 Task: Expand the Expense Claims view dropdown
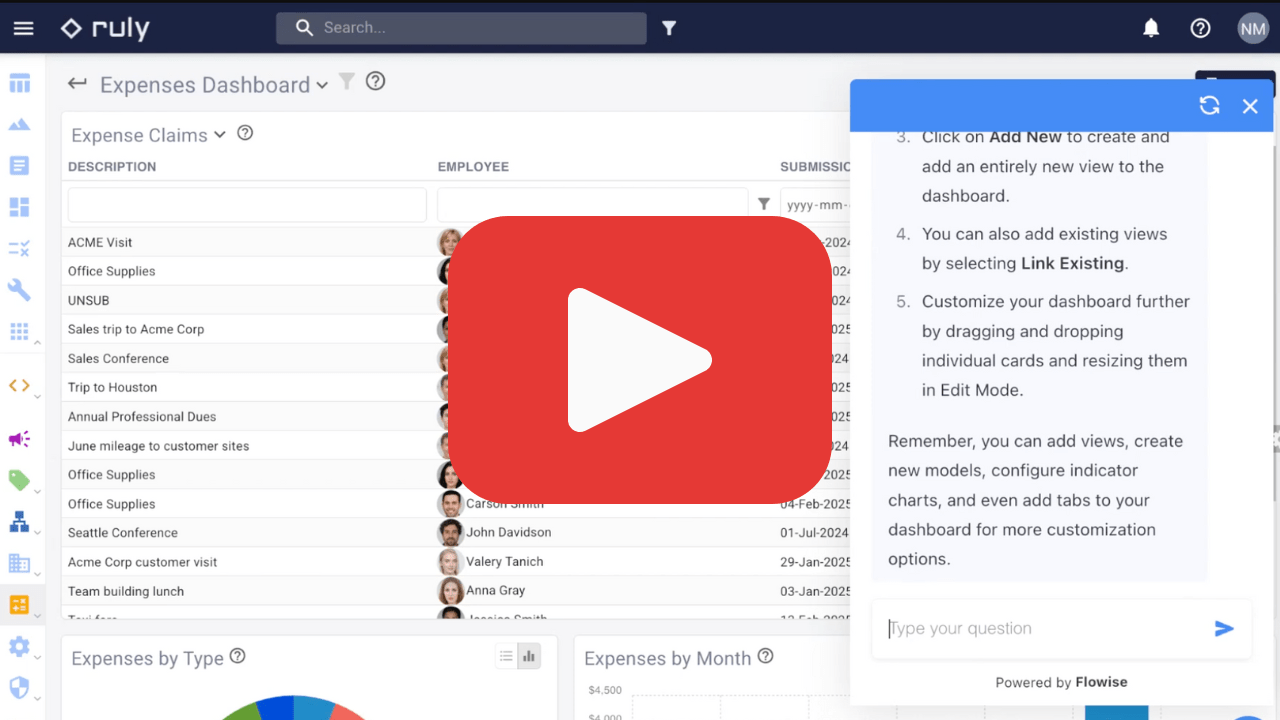220,135
